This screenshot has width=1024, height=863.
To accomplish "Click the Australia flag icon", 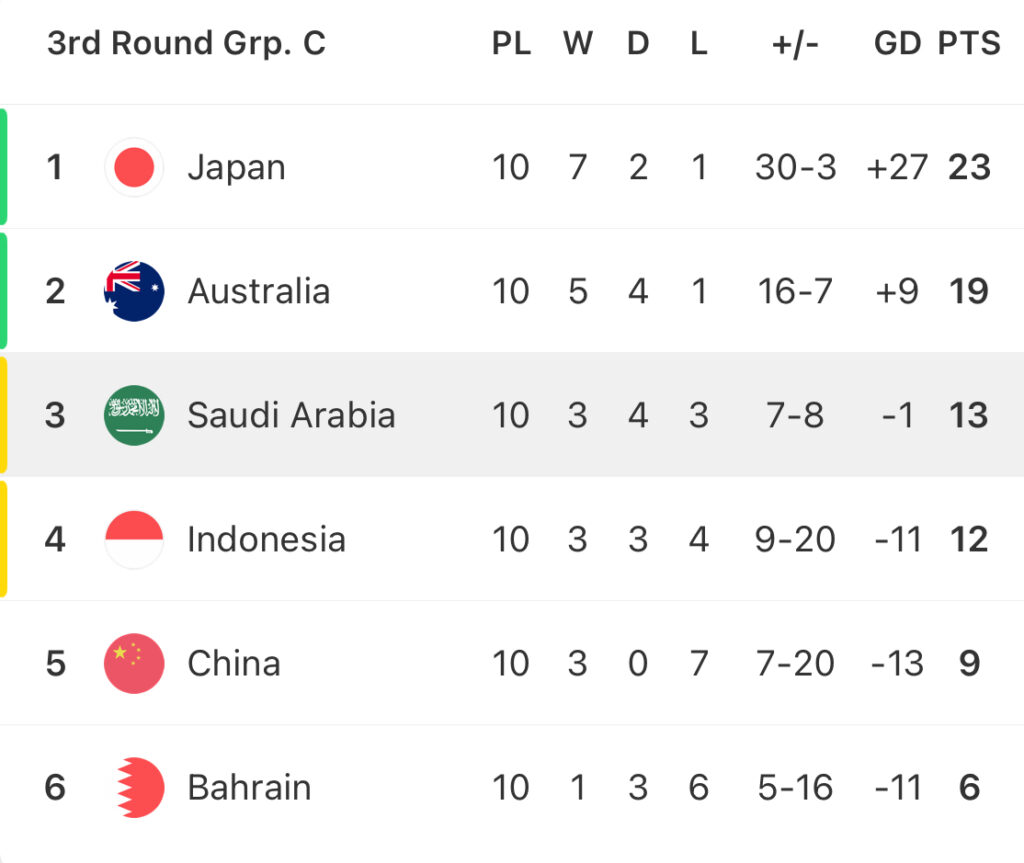I will [134, 291].
